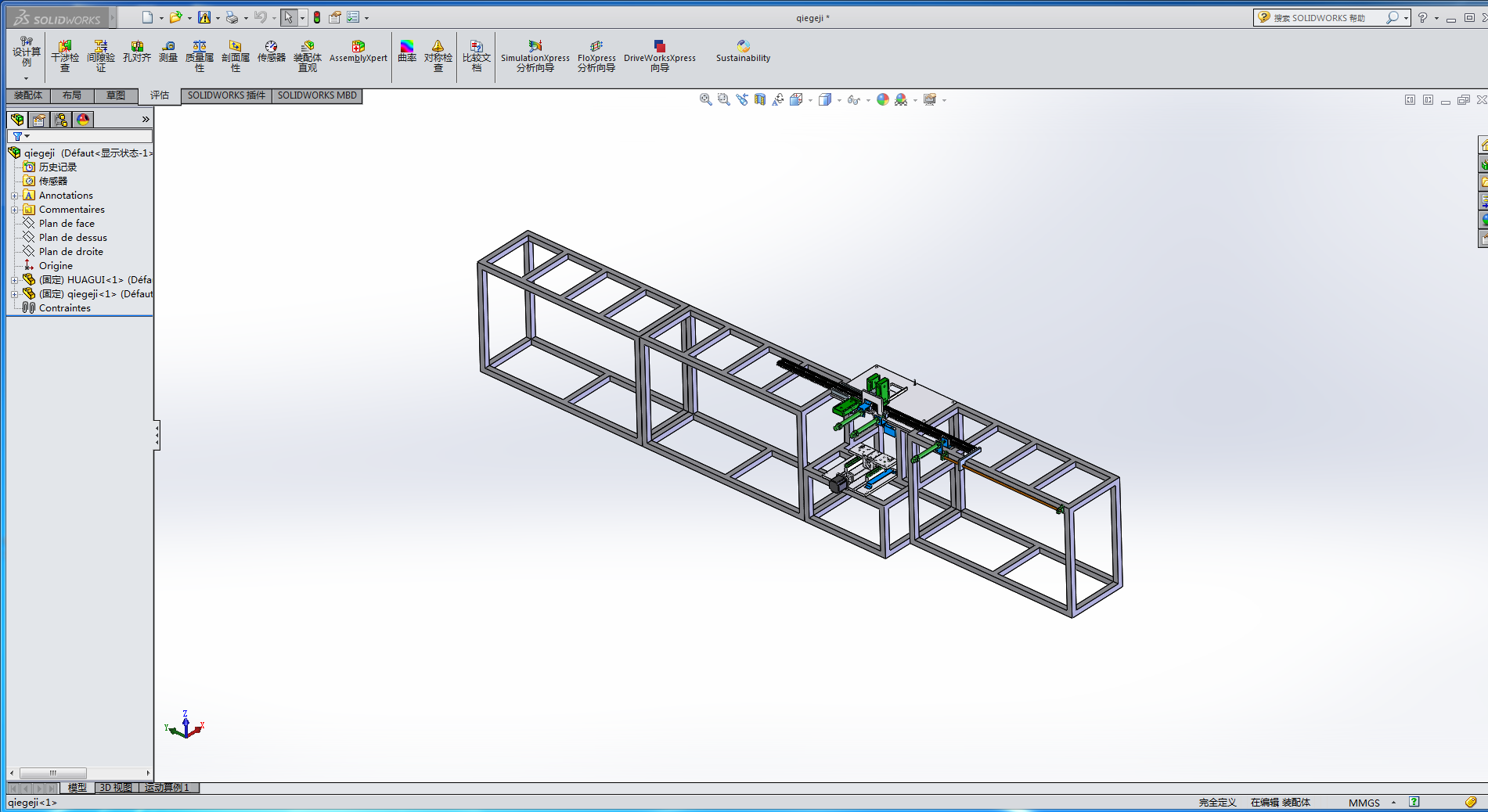Image resolution: width=1488 pixels, height=812 pixels.
Task: Open the 测量 measure tool
Action: pyautogui.click(x=168, y=52)
